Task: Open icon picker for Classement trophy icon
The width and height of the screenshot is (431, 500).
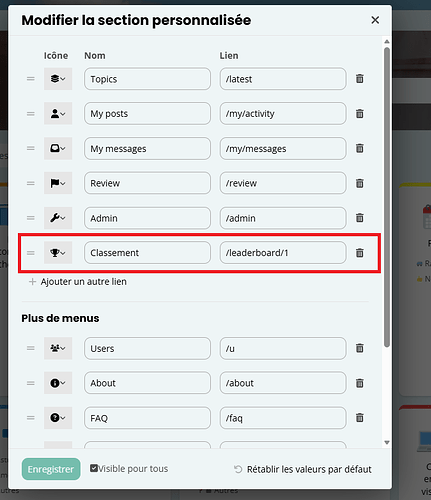Action: pos(58,253)
